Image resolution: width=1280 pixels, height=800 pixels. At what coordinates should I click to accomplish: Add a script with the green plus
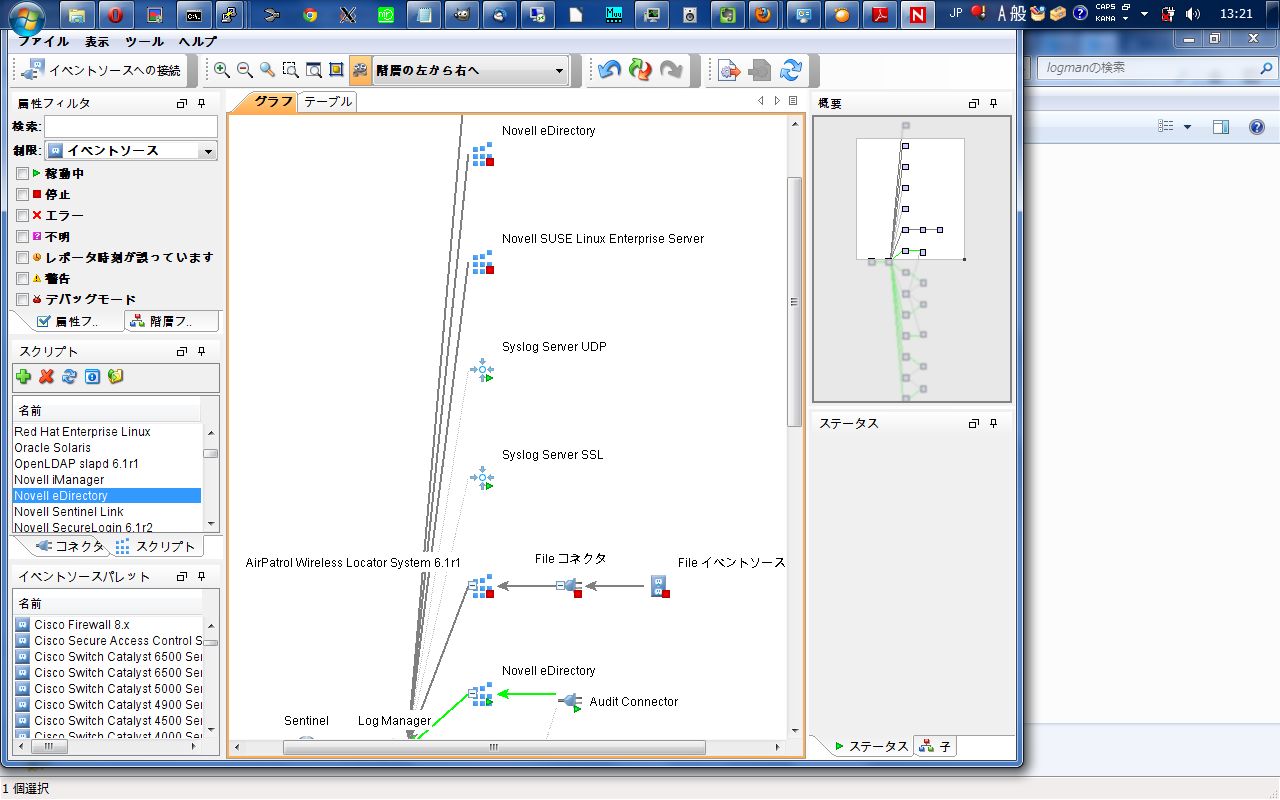[24, 377]
